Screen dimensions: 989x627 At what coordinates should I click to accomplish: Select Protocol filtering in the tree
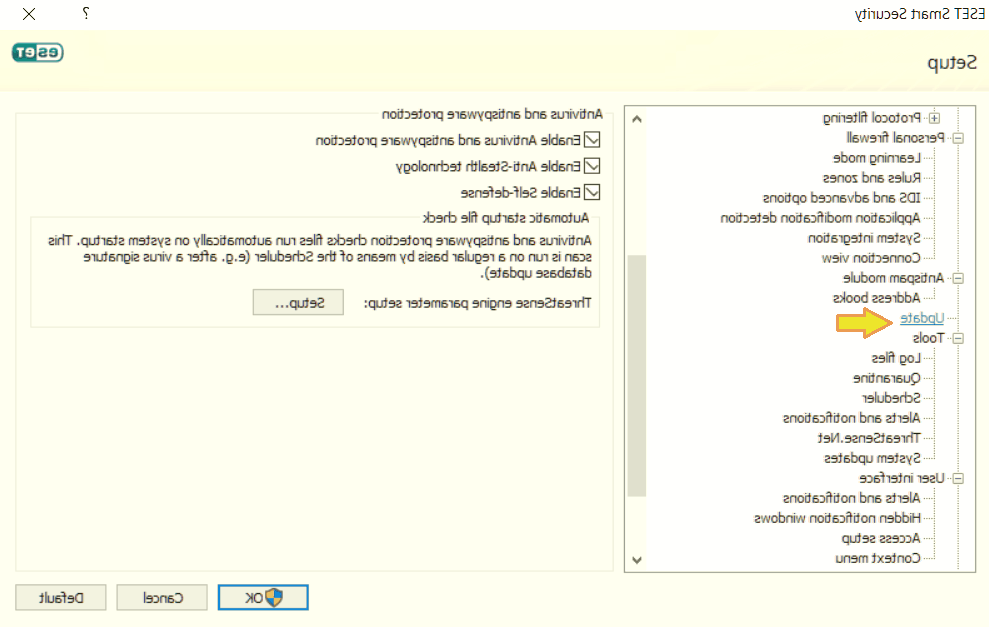[x=872, y=118]
